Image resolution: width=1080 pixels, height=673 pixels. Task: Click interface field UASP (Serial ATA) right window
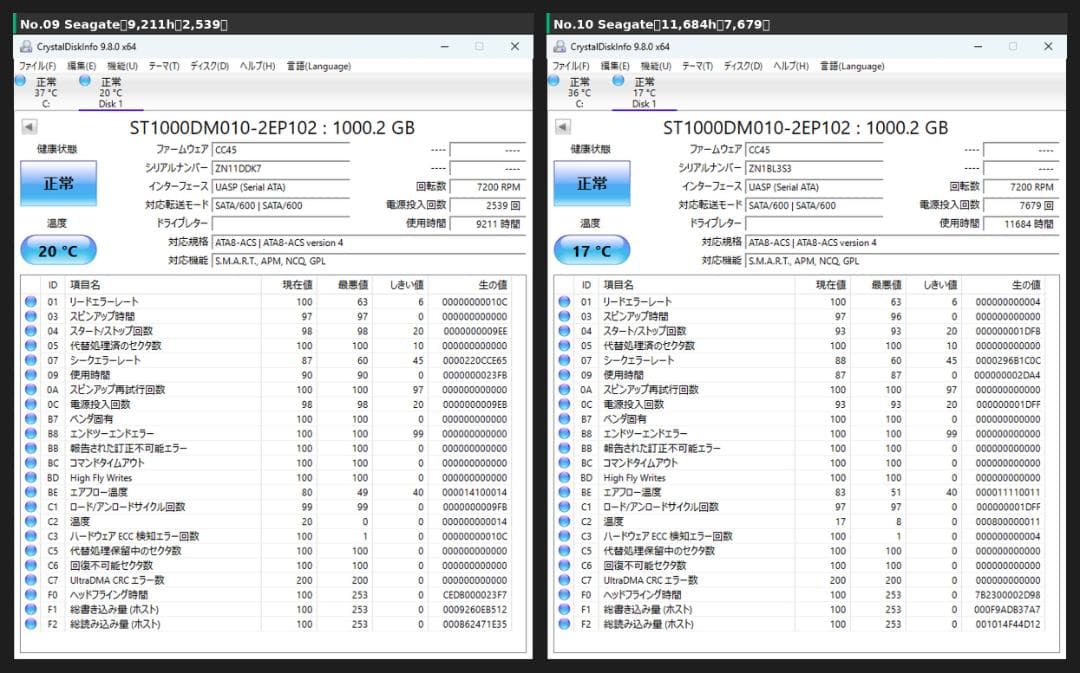[x=815, y=187]
